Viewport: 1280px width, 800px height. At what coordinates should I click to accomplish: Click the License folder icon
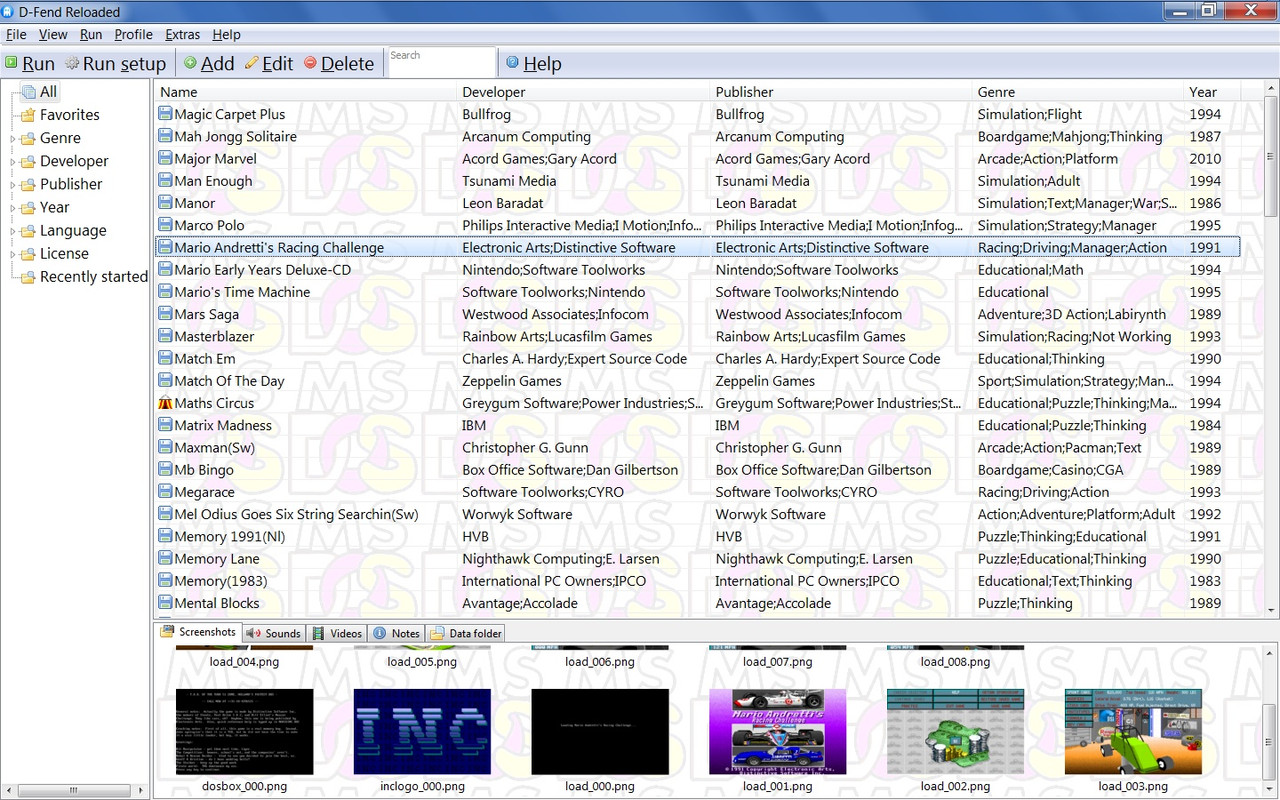tap(28, 253)
